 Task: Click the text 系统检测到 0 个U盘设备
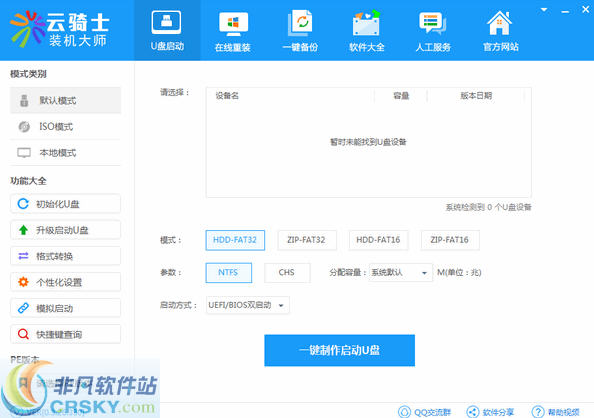[488, 207]
